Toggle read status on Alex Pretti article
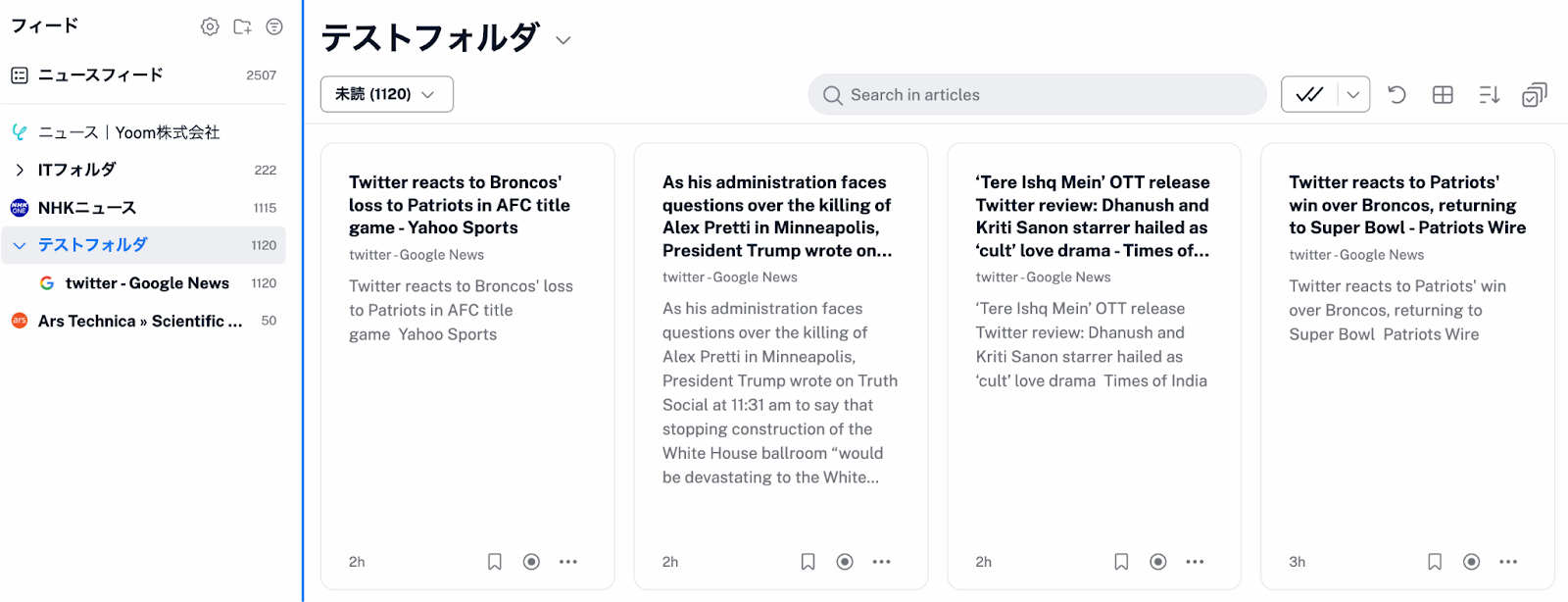The height and width of the screenshot is (602, 1568). click(845, 562)
